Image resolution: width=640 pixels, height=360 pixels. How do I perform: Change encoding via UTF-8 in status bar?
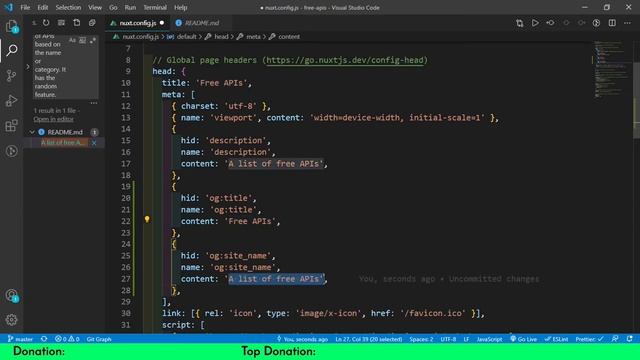pos(448,339)
